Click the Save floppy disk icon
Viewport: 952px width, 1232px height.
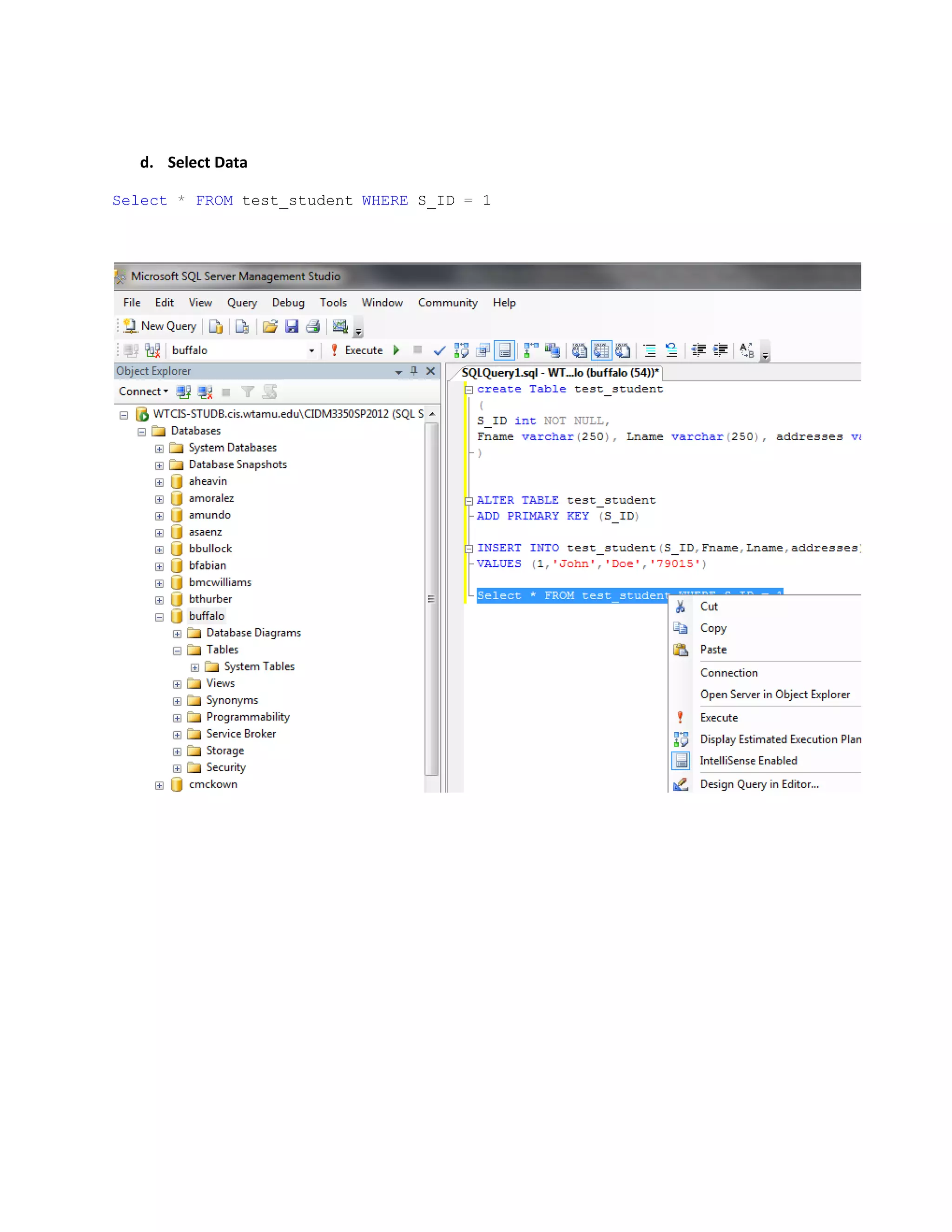tap(291, 326)
